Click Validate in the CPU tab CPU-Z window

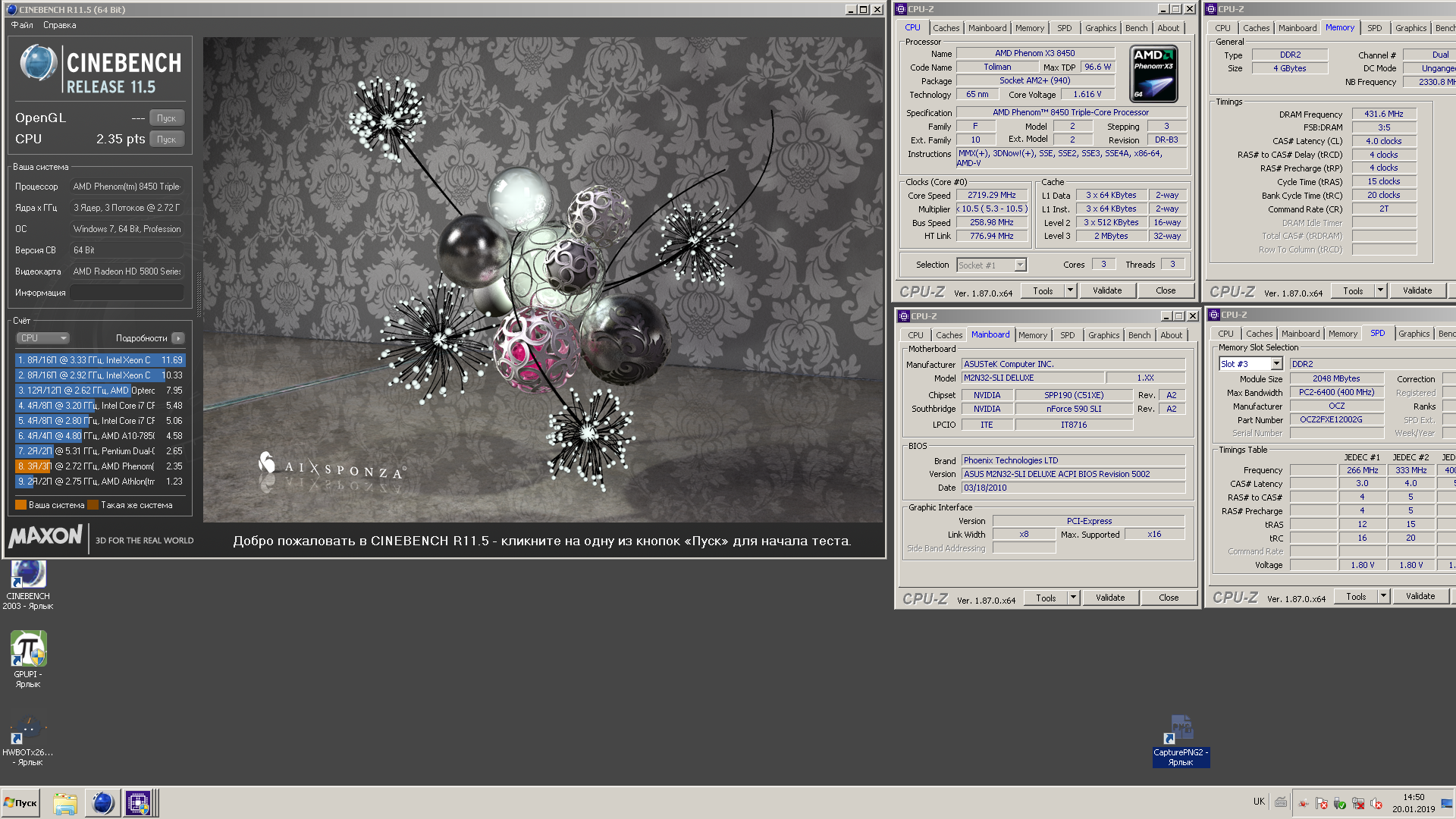pyautogui.click(x=1107, y=290)
